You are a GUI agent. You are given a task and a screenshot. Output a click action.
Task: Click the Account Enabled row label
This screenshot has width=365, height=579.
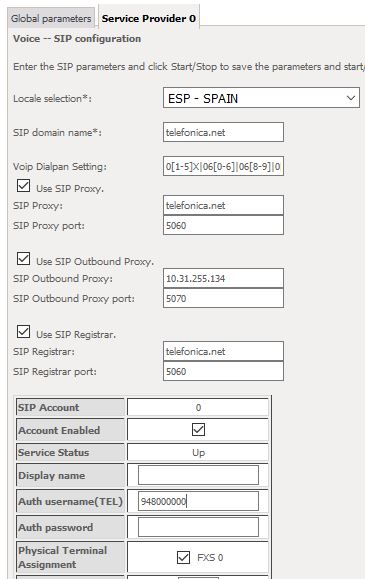pyautogui.click(x=59, y=430)
